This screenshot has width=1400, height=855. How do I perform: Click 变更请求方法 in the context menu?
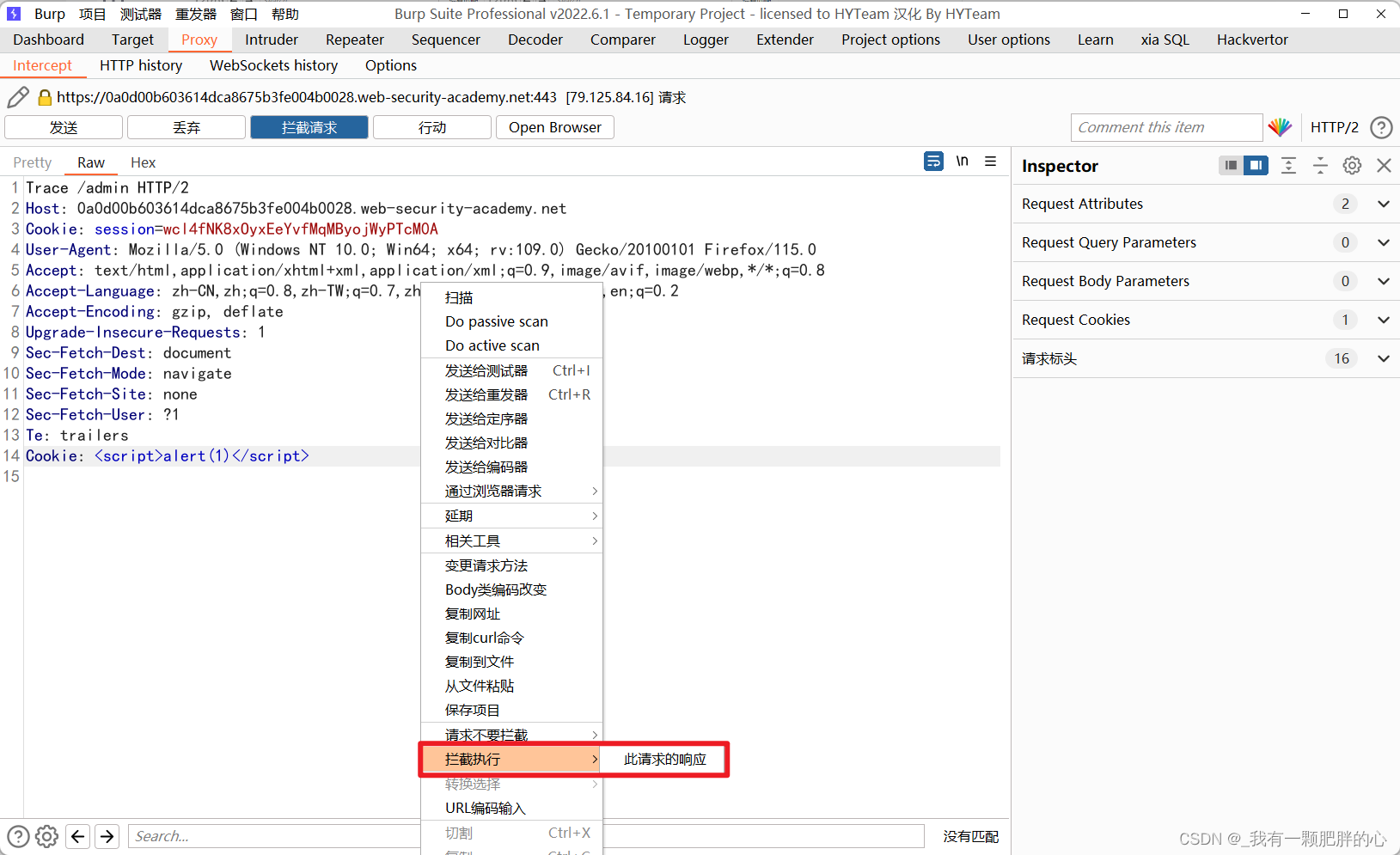point(512,565)
